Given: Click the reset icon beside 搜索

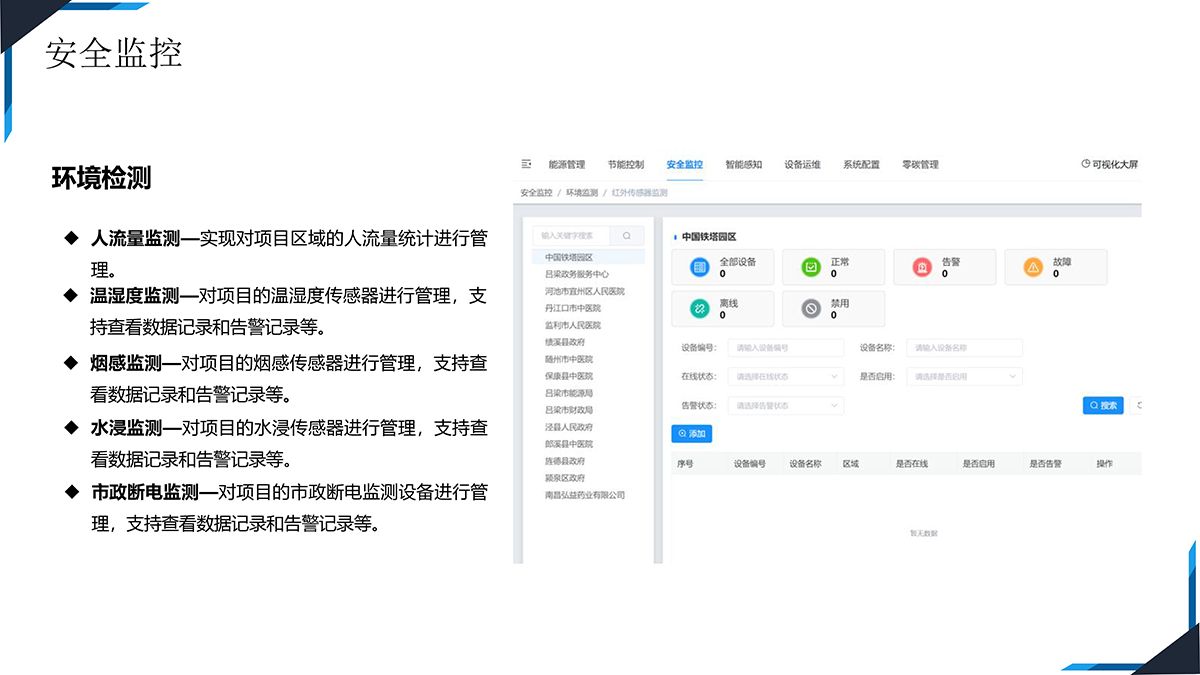Looking at the screenshot, I should (x=1139, y=405).
